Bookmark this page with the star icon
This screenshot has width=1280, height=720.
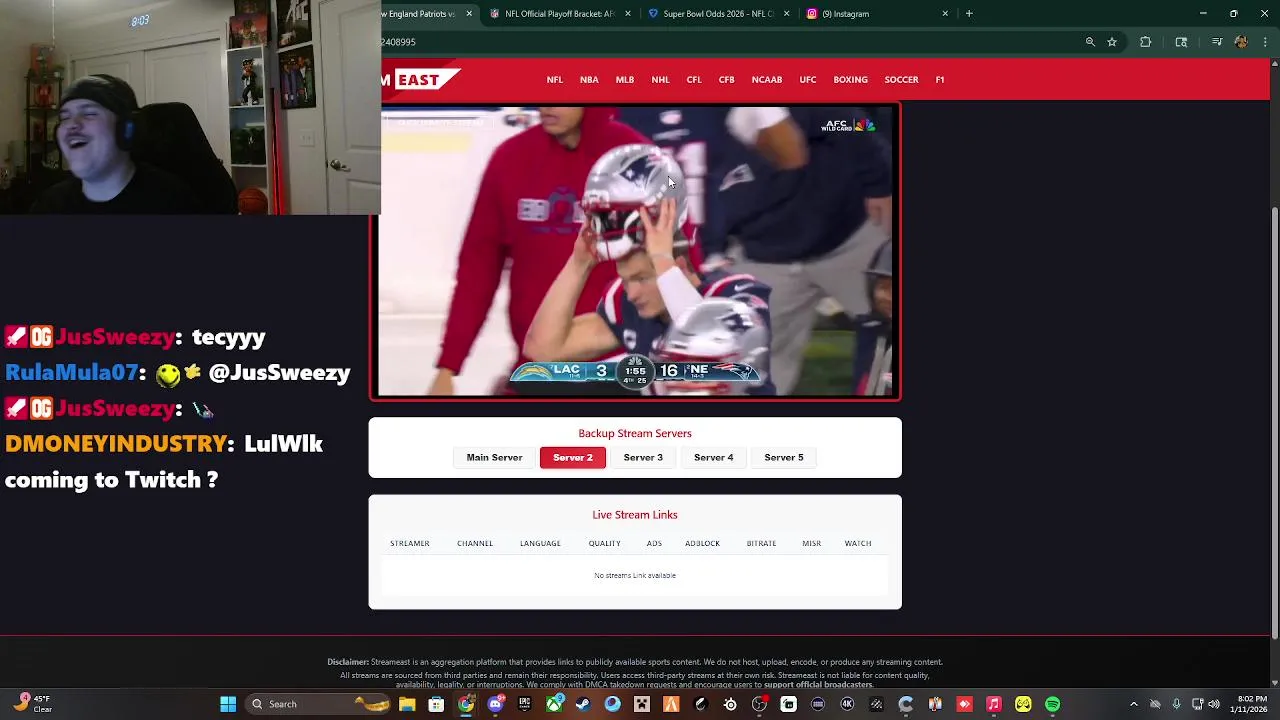point(1112,42)
